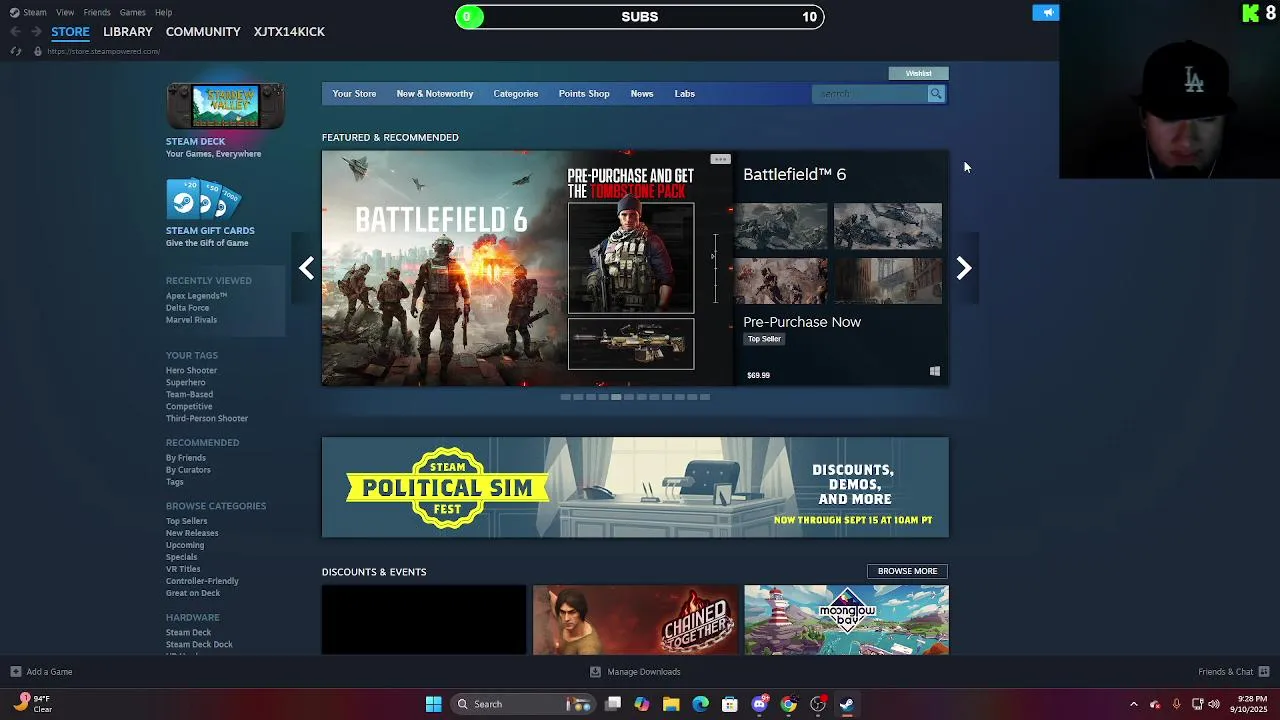Select first carousel page dot
The width and height of the screenshot is (1280, 720).
pyautogui.click(x=565, y=397)
